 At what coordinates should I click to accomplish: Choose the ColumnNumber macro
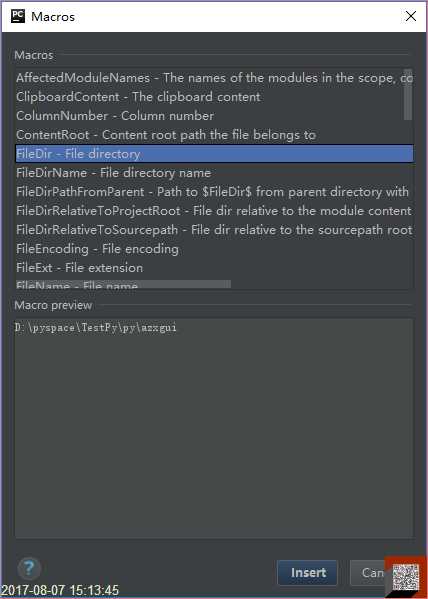(x=214, y=116)
